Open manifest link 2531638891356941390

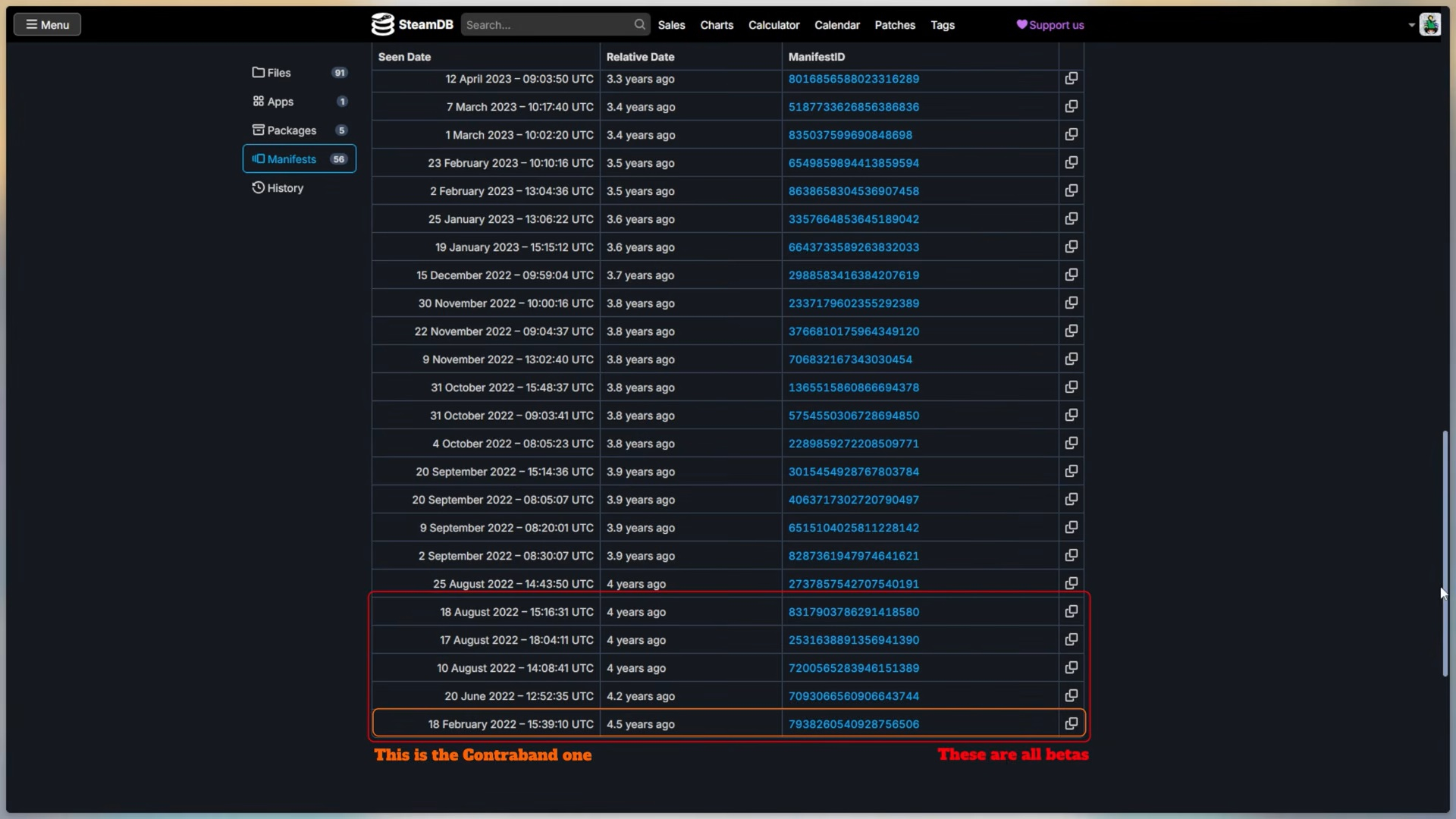[853, 640]
